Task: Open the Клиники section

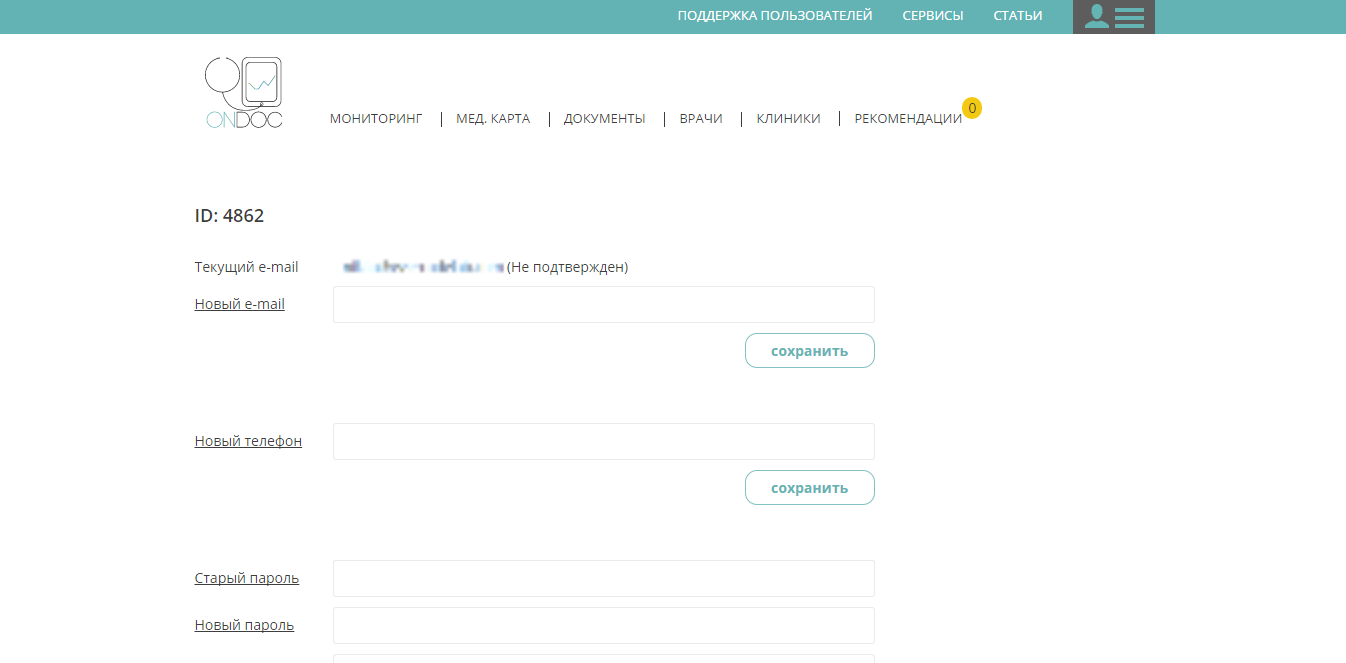Action: coord(788,119)
